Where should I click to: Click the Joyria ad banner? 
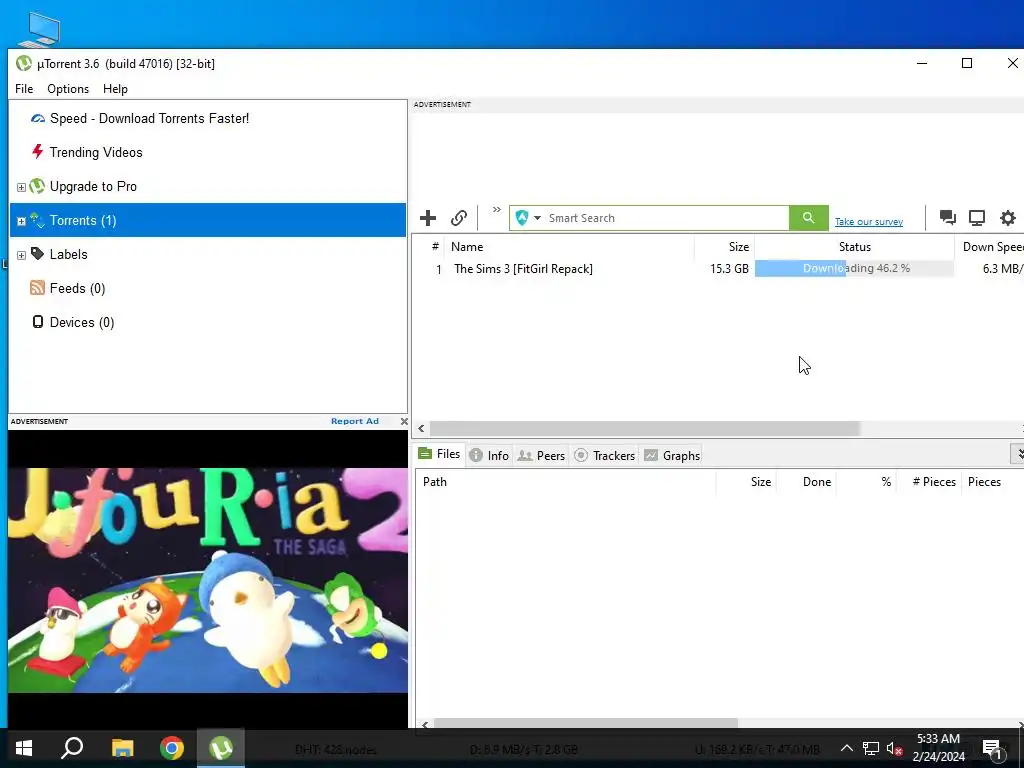208,579
